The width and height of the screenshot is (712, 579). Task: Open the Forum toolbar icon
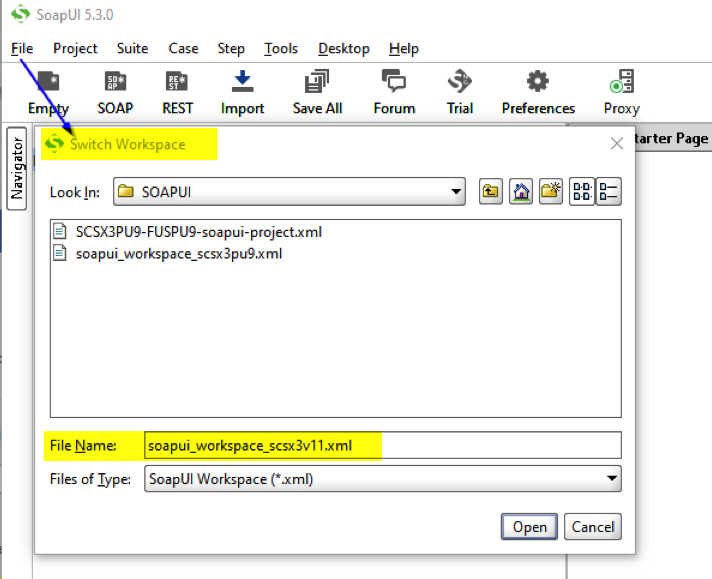coord(394,81)
